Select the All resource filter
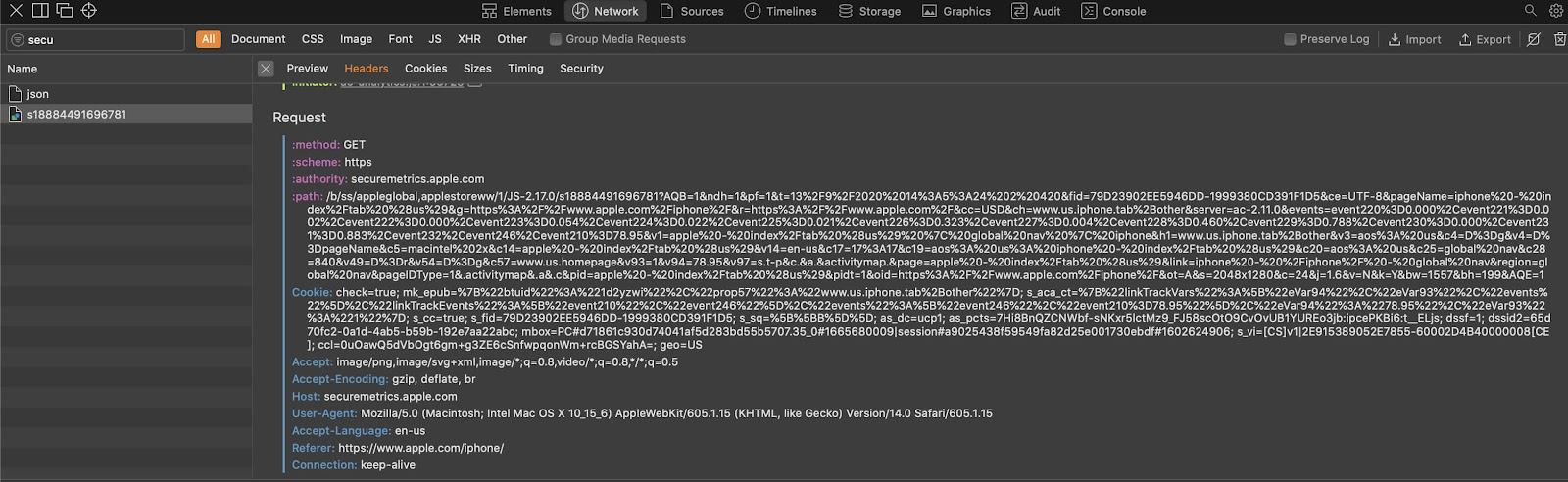1568x482 pixels. tap(208, 39)
